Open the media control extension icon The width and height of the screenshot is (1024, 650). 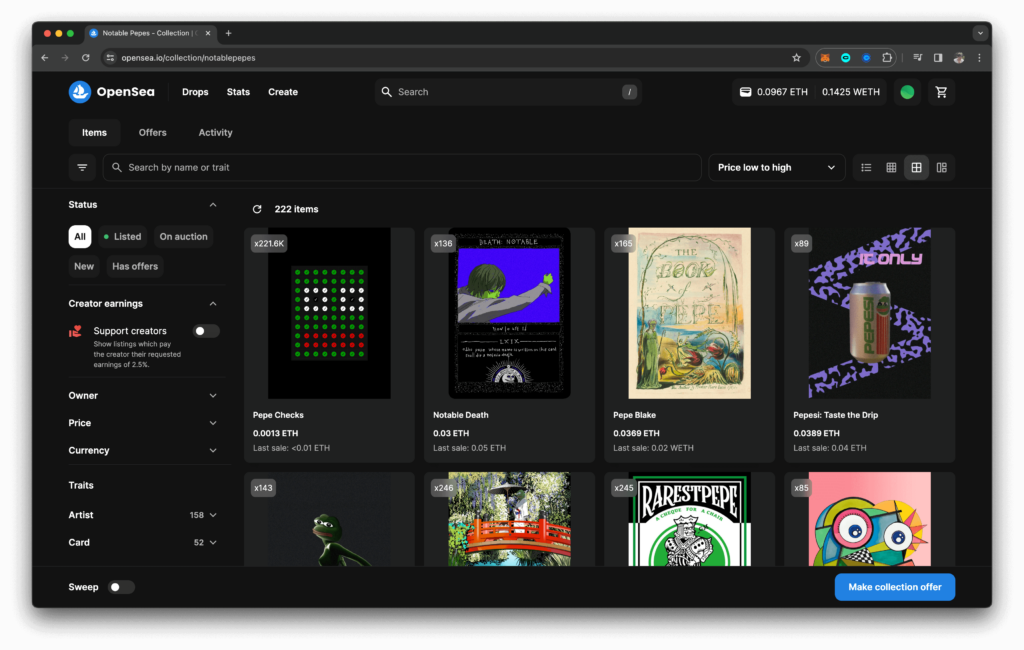click(x=918, y=57)
